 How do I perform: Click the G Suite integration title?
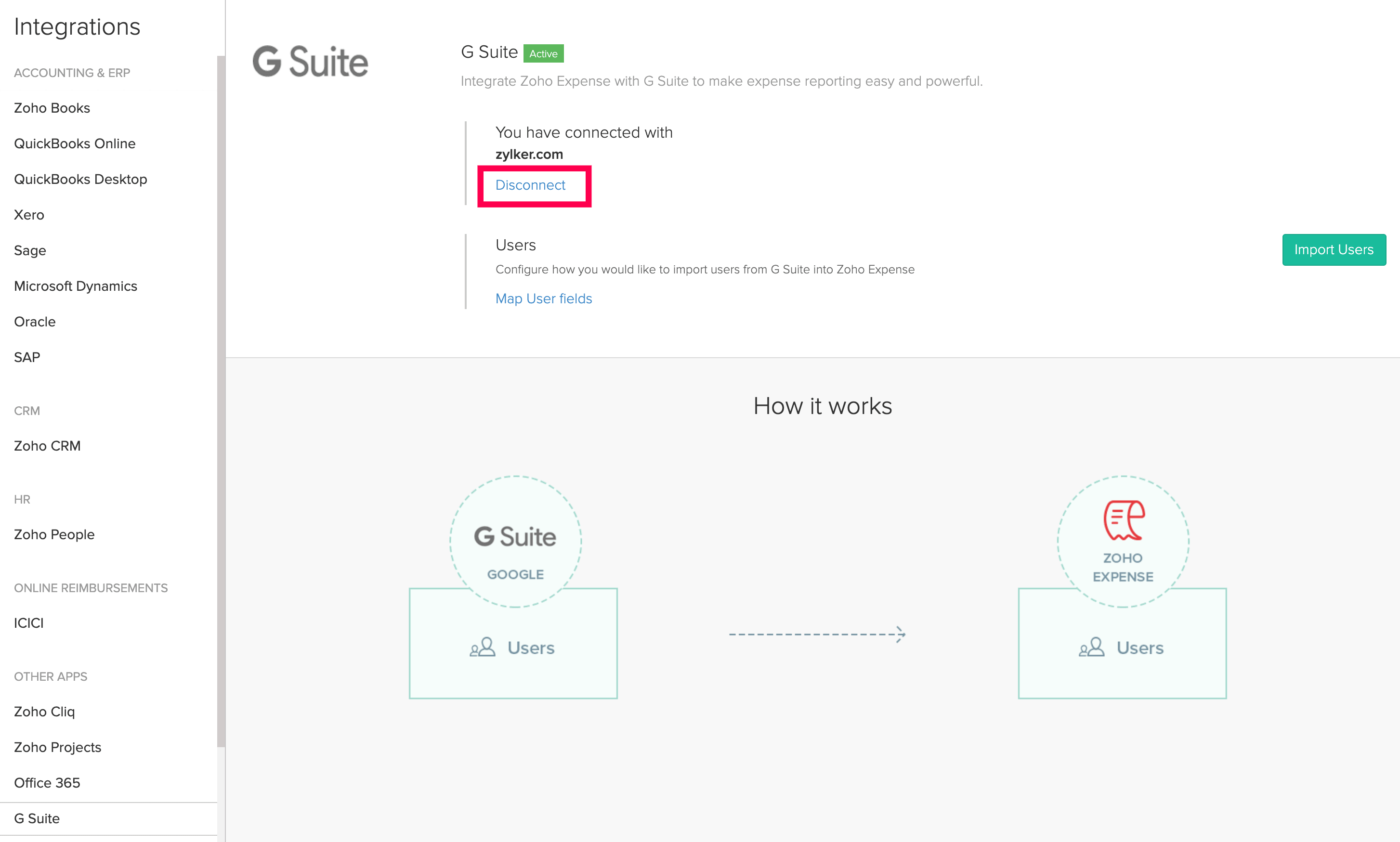tap(489, 52)
